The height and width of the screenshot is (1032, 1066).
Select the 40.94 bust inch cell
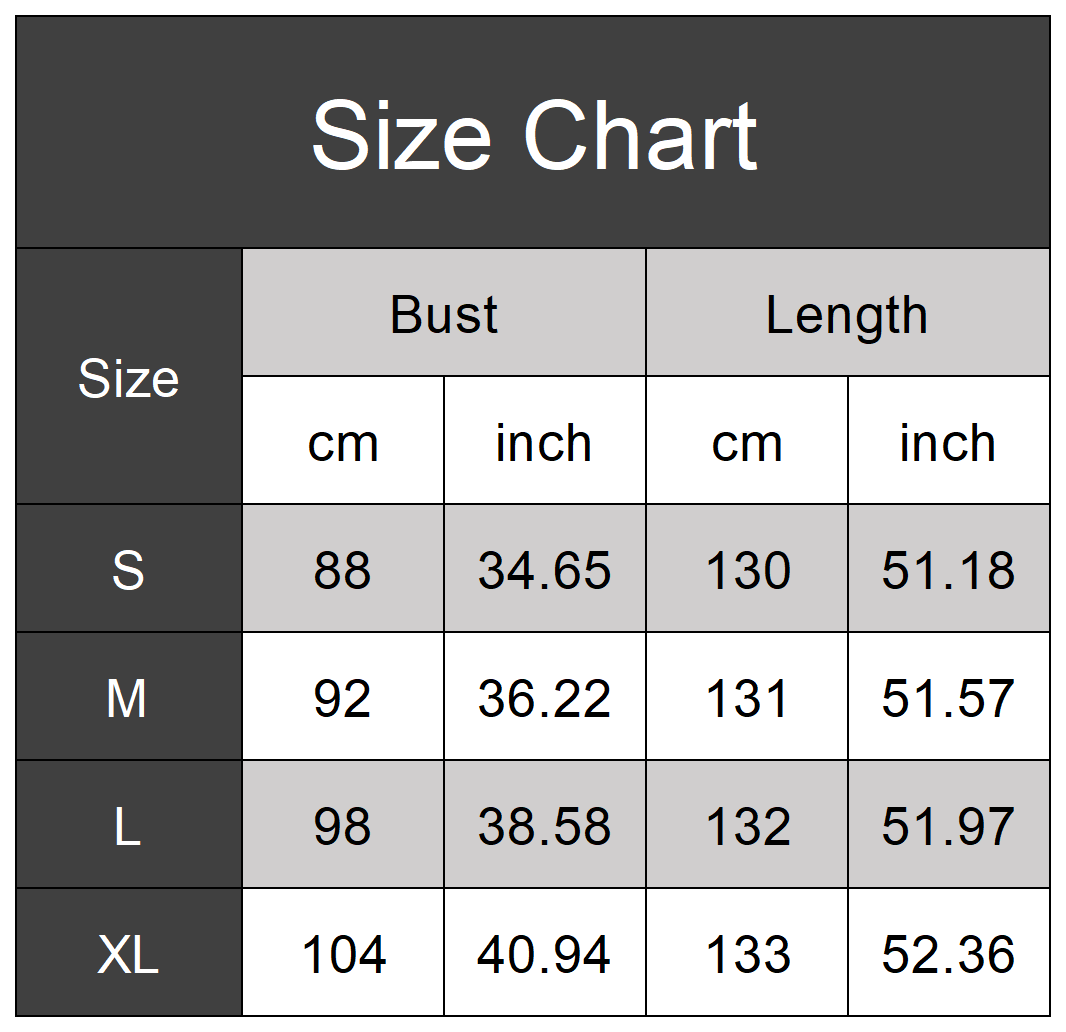click(545, 954)
